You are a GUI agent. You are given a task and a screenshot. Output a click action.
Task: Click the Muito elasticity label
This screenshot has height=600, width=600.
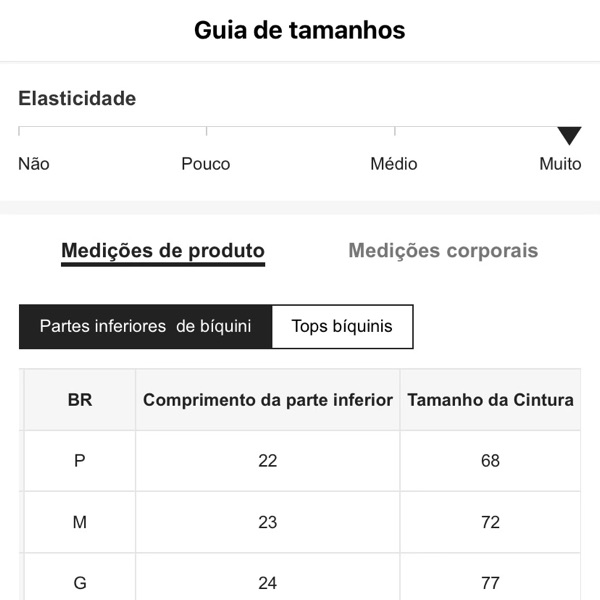point(560,164)
